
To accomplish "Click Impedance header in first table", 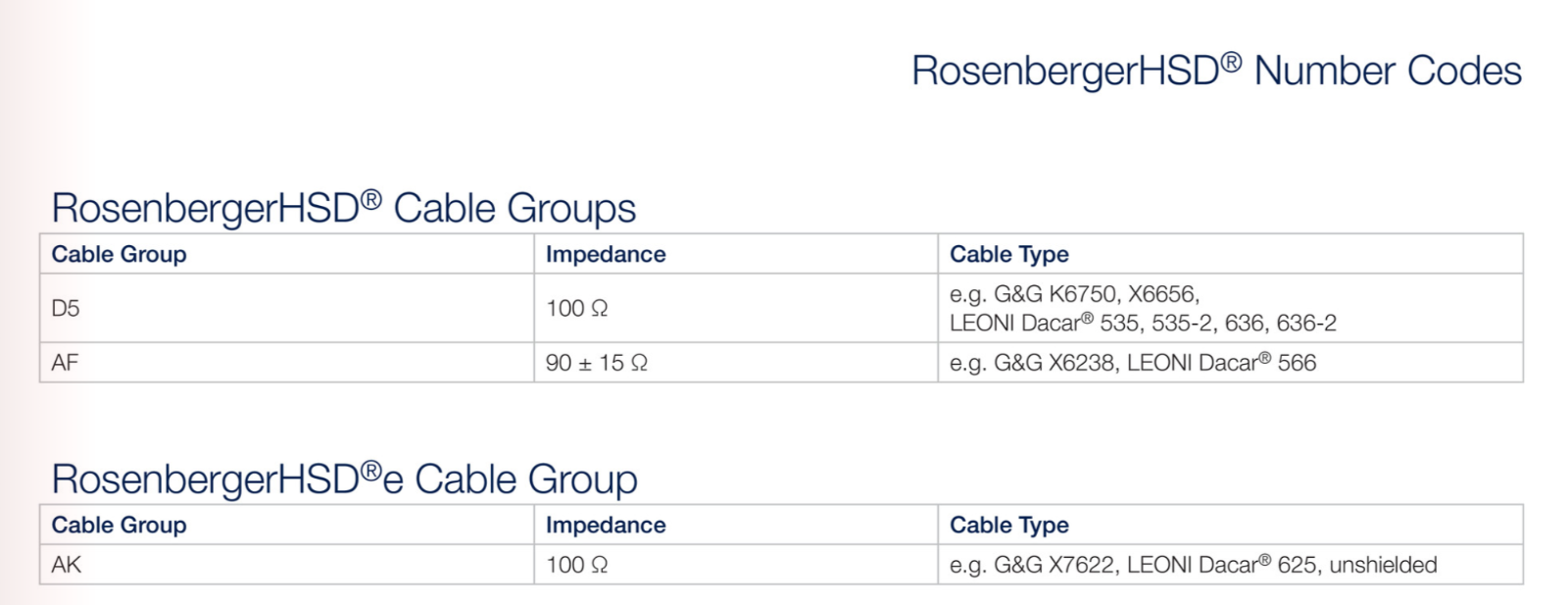I will coord(606,254).
